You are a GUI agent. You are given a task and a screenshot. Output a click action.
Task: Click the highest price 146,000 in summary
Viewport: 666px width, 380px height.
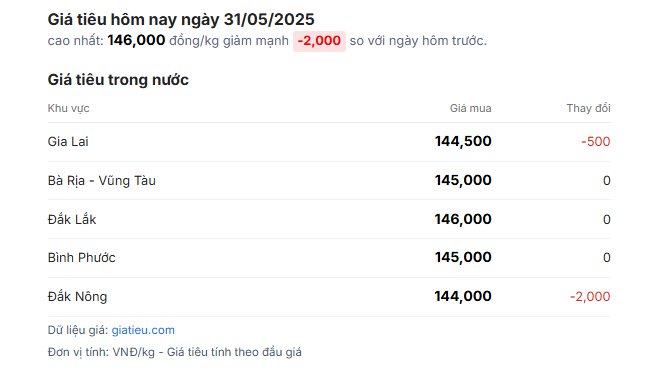click(x=136, y=40)
